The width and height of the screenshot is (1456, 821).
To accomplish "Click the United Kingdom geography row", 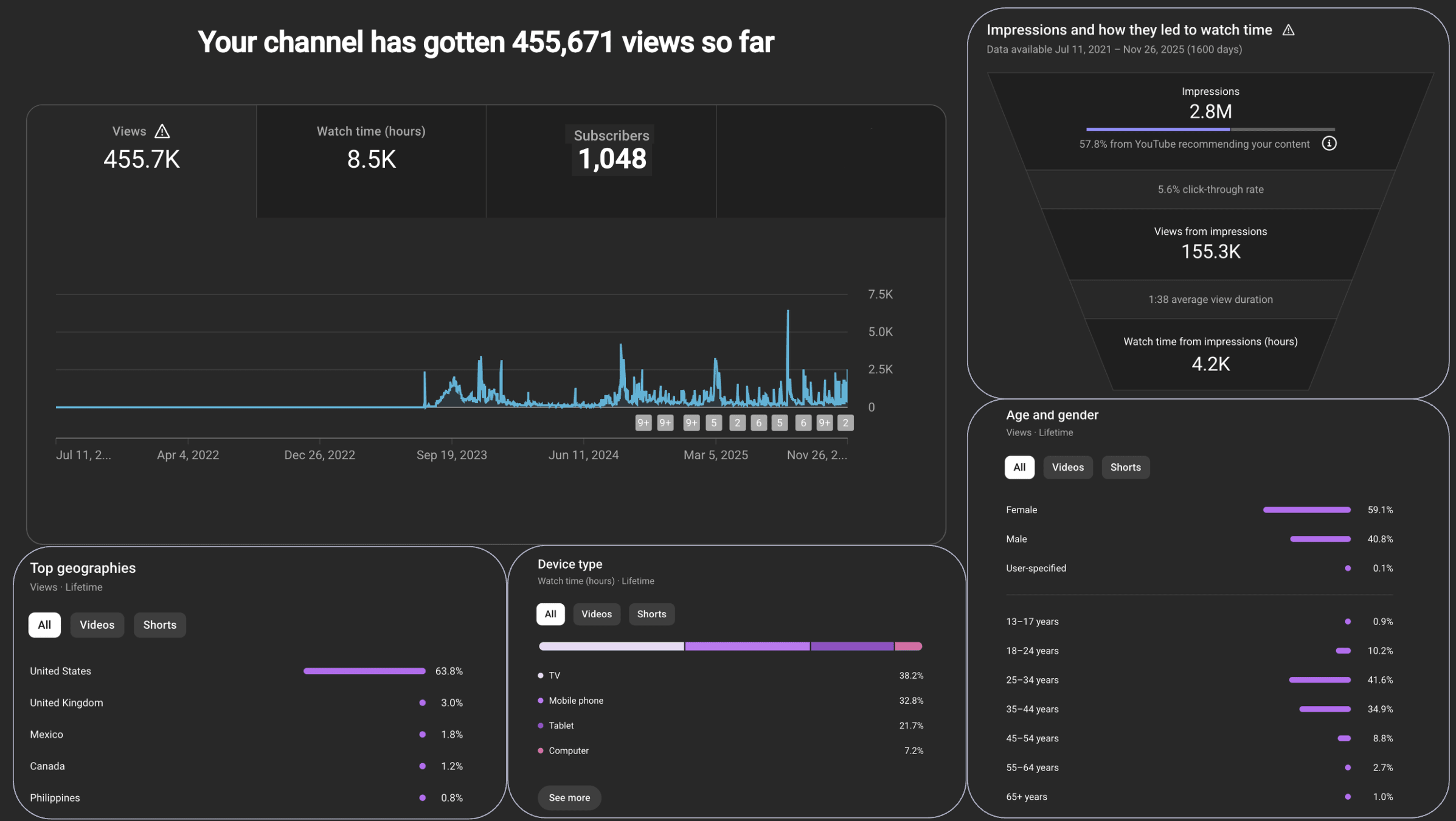I will click(x=246, y=702).
